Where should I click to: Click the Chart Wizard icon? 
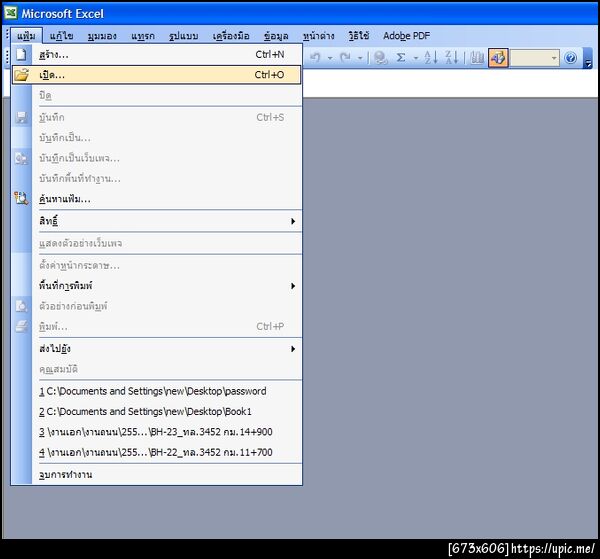(477, 58)
